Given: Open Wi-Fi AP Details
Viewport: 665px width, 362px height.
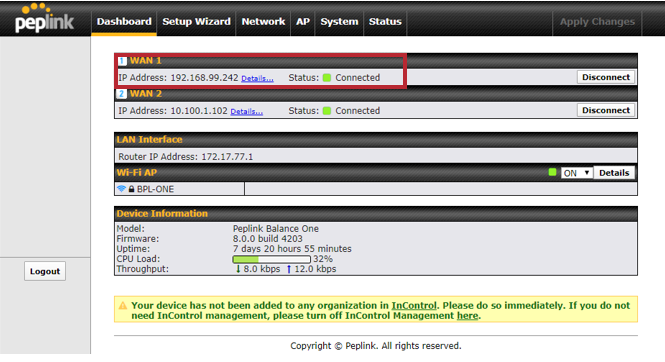Looking at the screenshot, I should pyautogui.click(x=614, y=173).
